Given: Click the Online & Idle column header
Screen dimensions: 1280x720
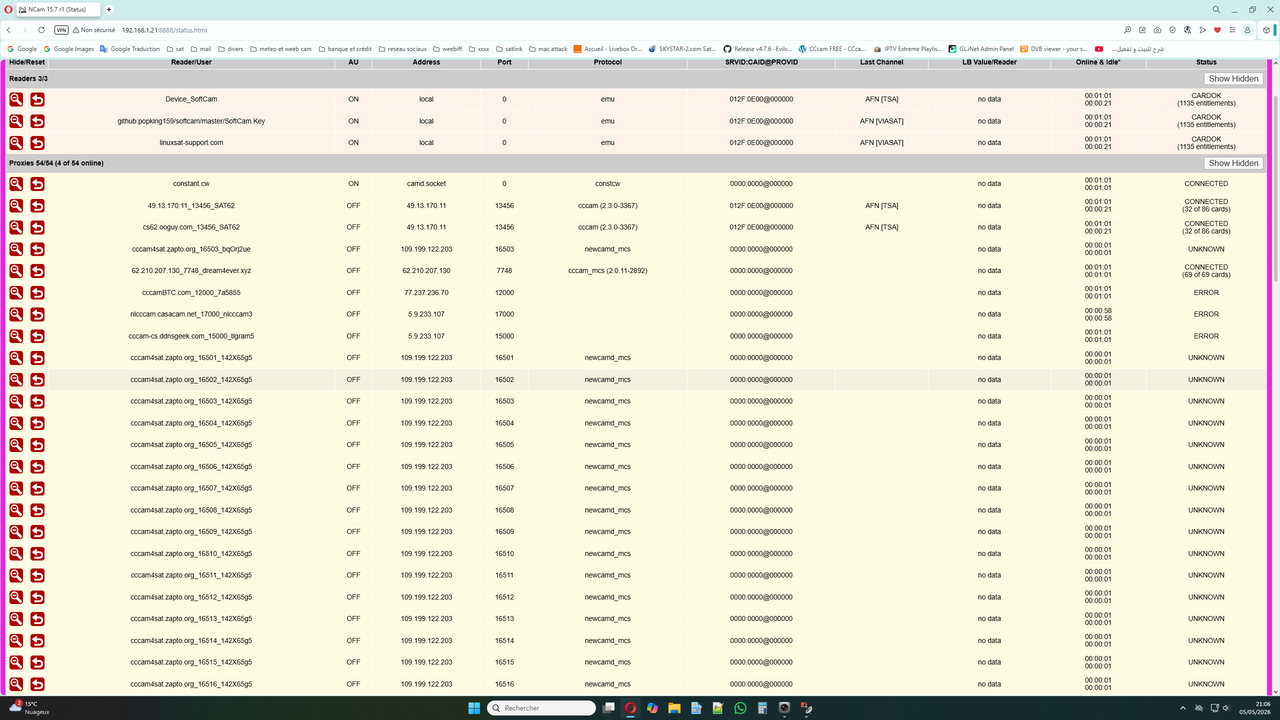Looking at the screenshot, I should (1098, 62).
